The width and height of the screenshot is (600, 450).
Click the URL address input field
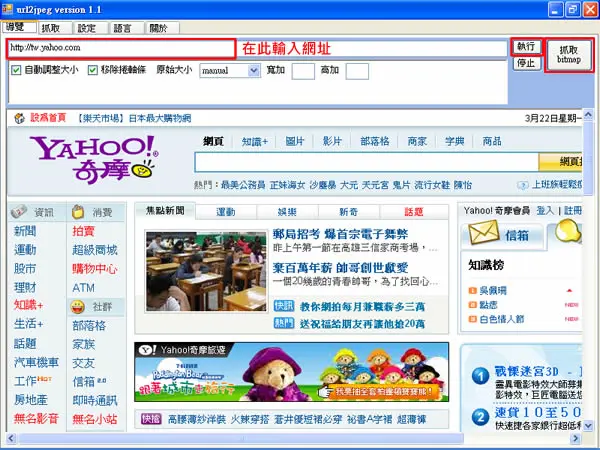click(121, 48)
